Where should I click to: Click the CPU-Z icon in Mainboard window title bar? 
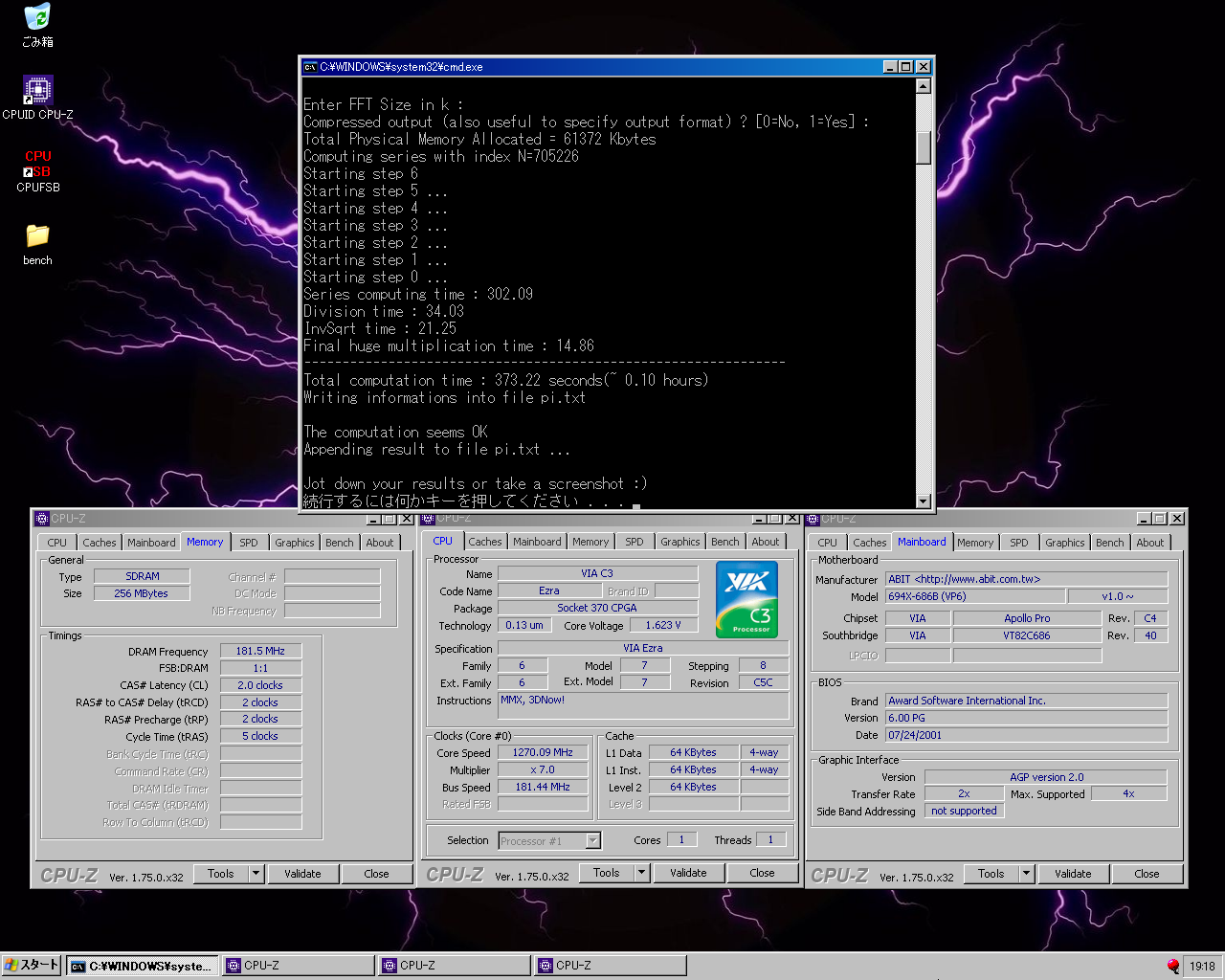813,519
